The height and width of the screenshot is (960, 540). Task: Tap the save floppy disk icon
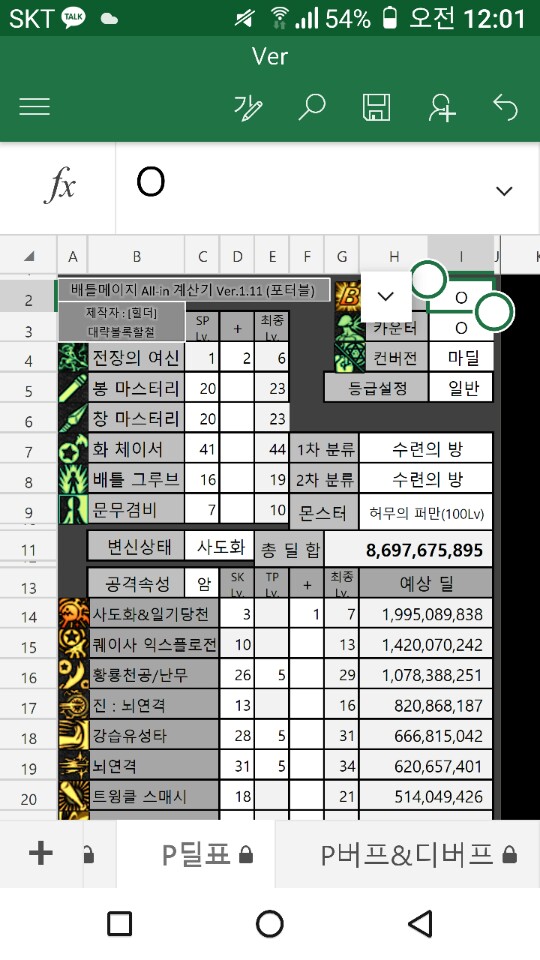pyautogui.click(x=377, y=108)
